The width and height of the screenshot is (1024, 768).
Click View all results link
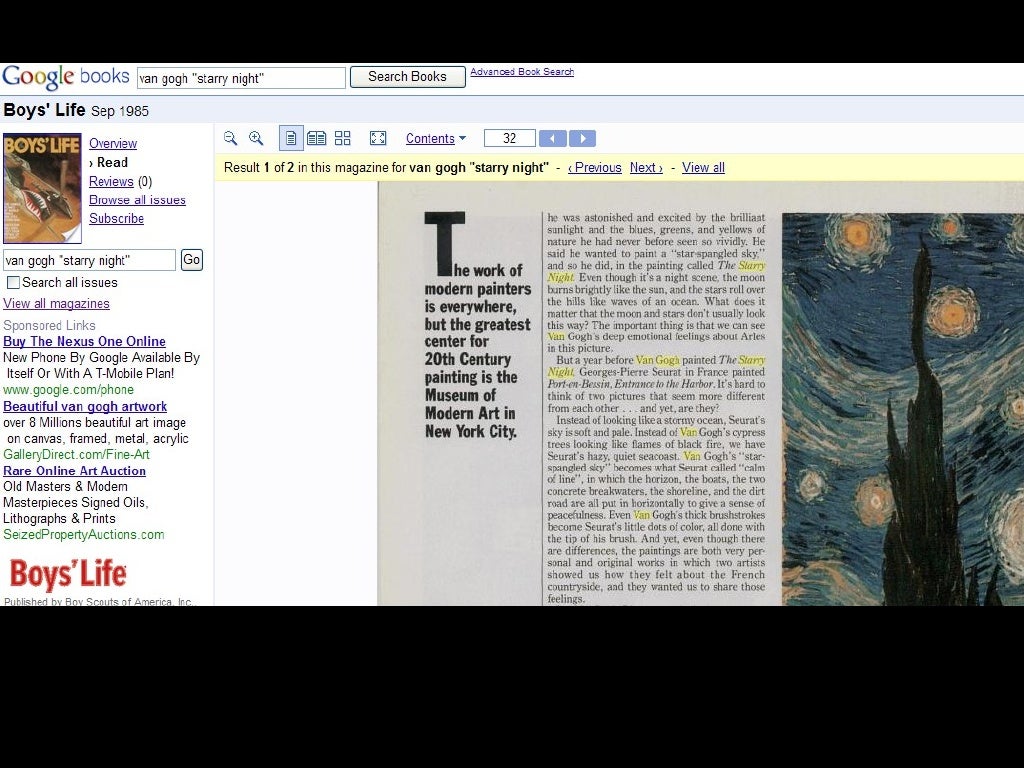pyautogui.click(x=703, y=168)
